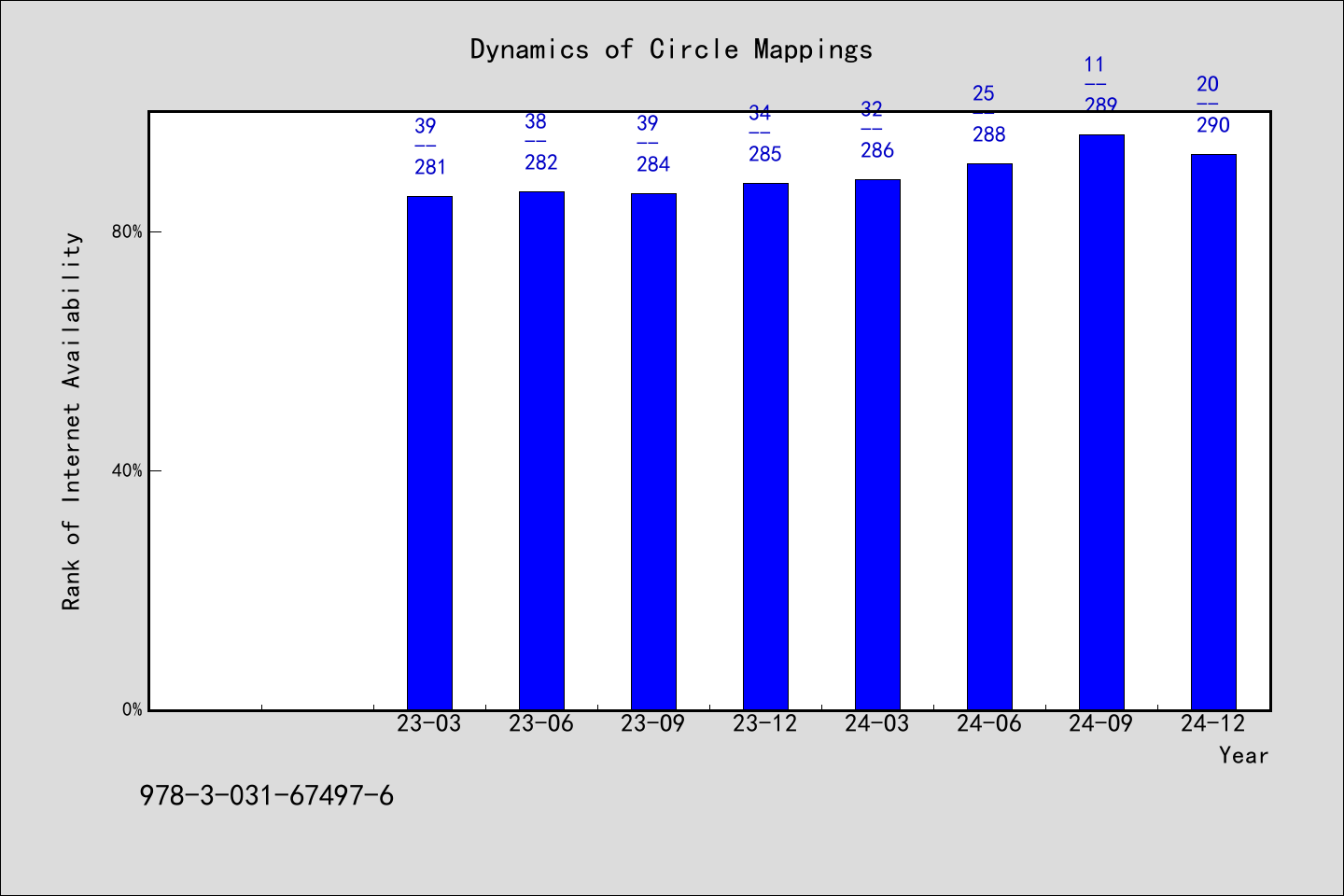1344x896 pixels.
Task: Click the y-axis label 'Rank of Internet Availability'
Action: coord(72,421)
